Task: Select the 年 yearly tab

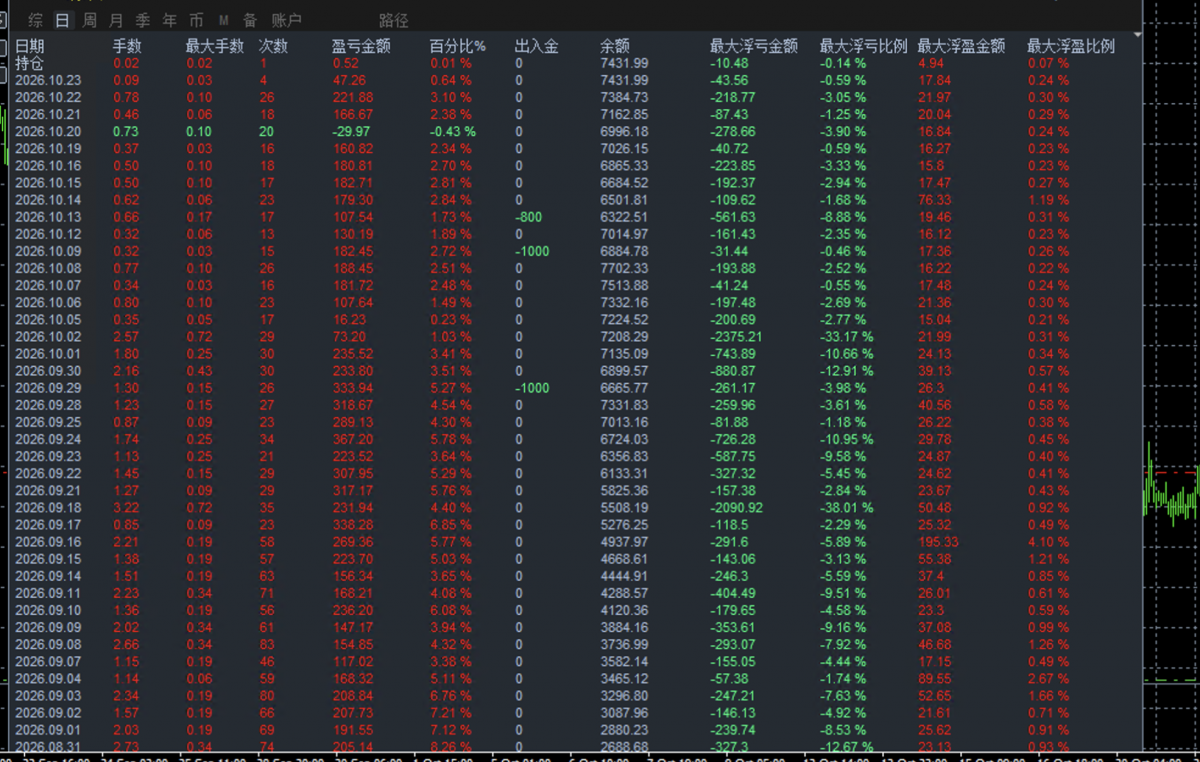Action: pos(169,20)
